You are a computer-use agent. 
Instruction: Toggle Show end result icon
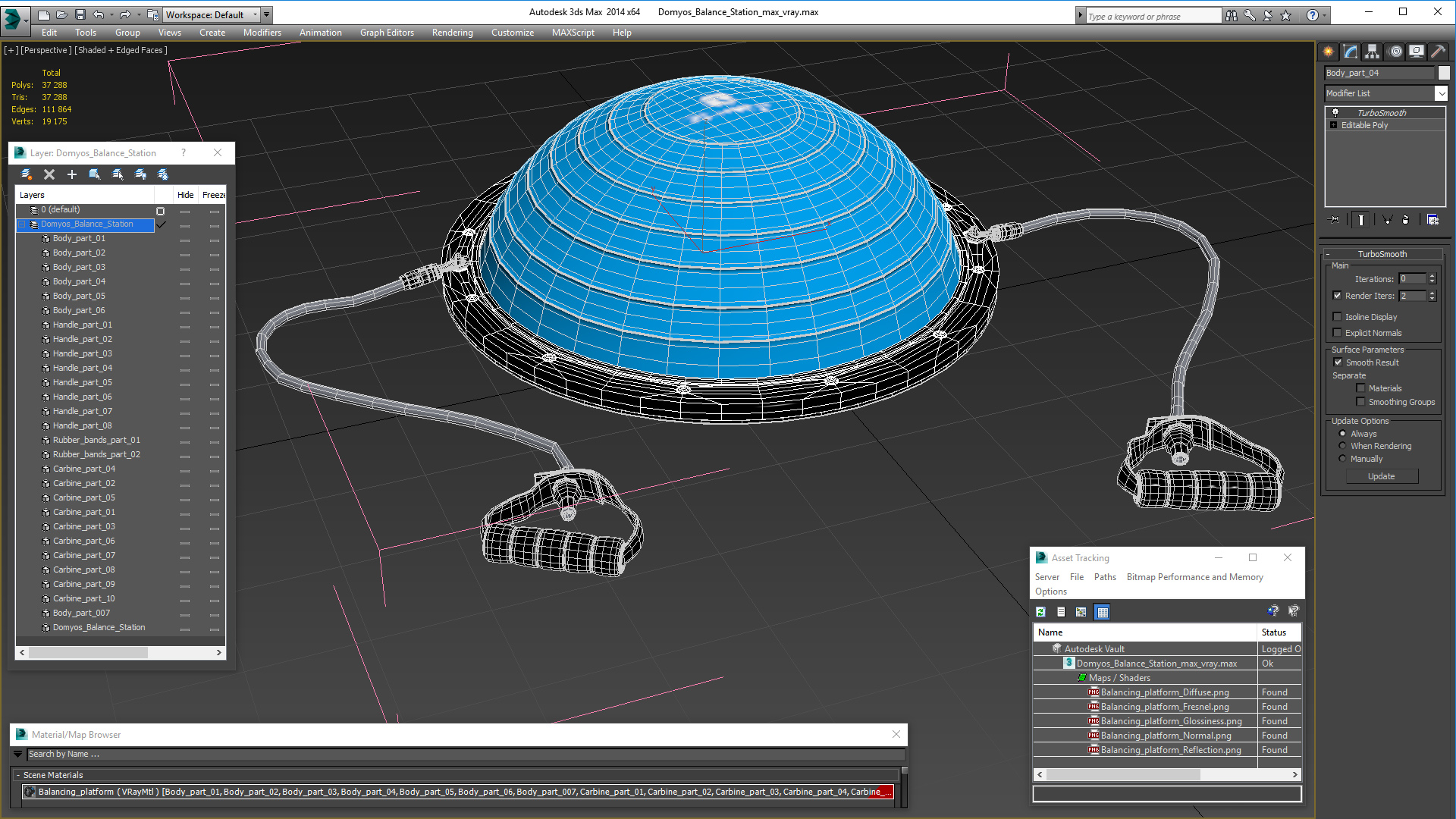pos(1361,219)
